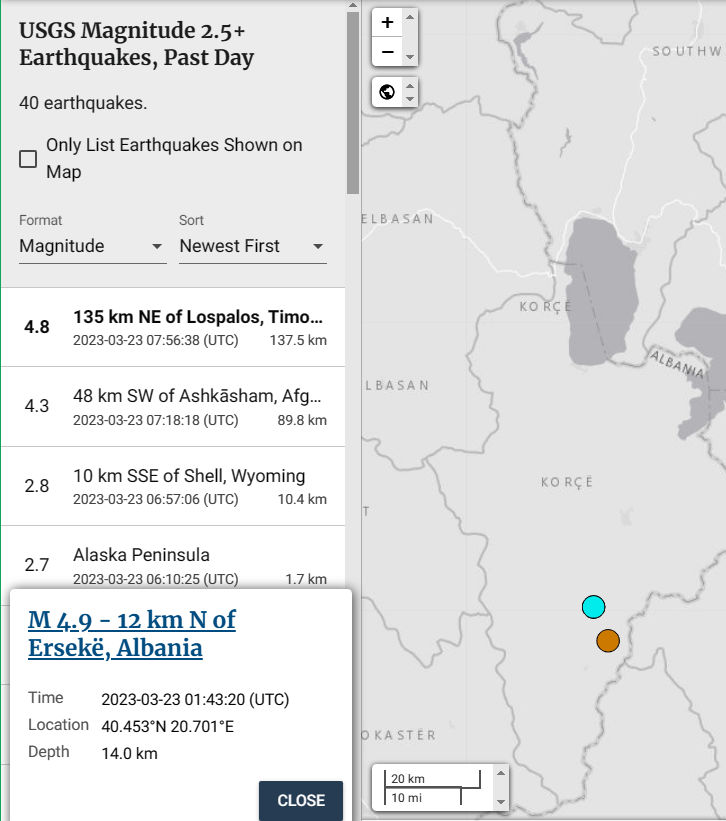
Task: Click up arrow beside scale bar
Action: coord(500,772)
